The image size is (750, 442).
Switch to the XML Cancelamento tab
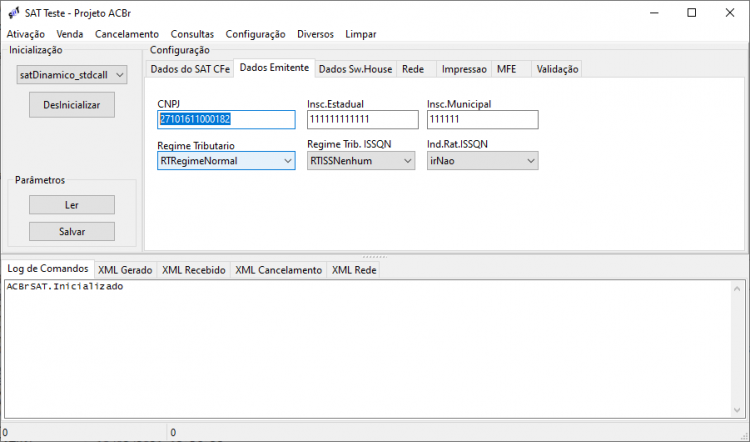click(278, 270)
